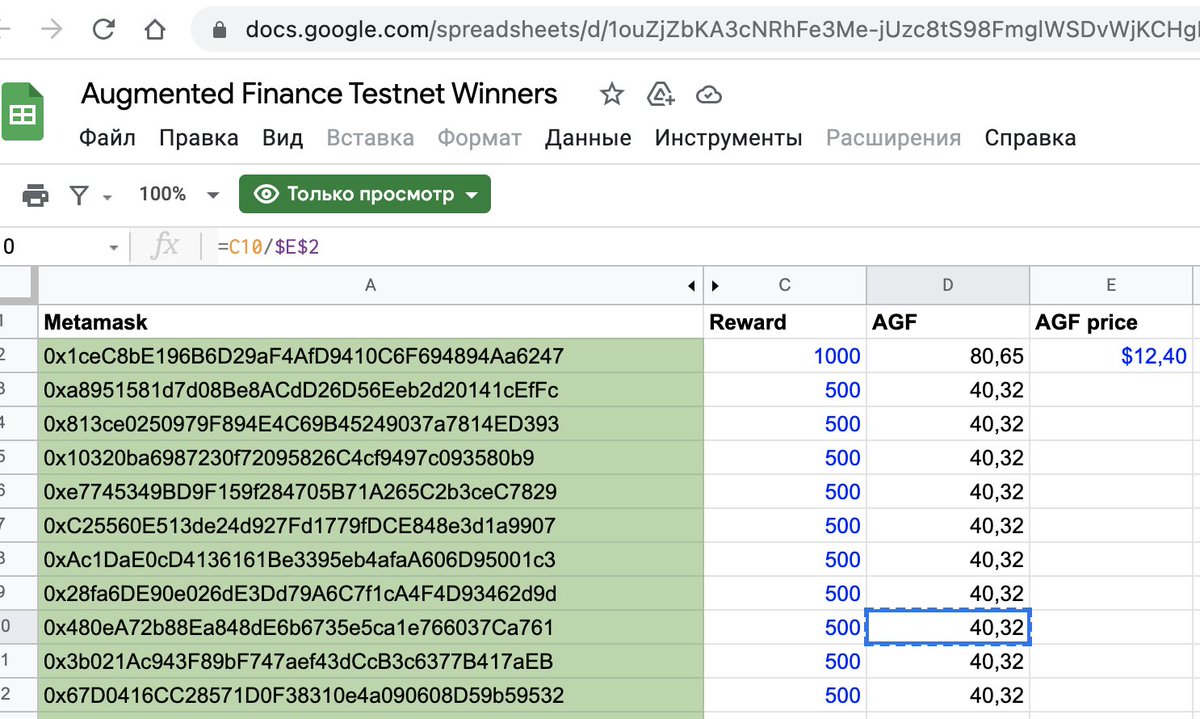Select address 0x28fa6DE90e026dE3Dd79A6C7f1cA4F4D93462d9d

371,594
